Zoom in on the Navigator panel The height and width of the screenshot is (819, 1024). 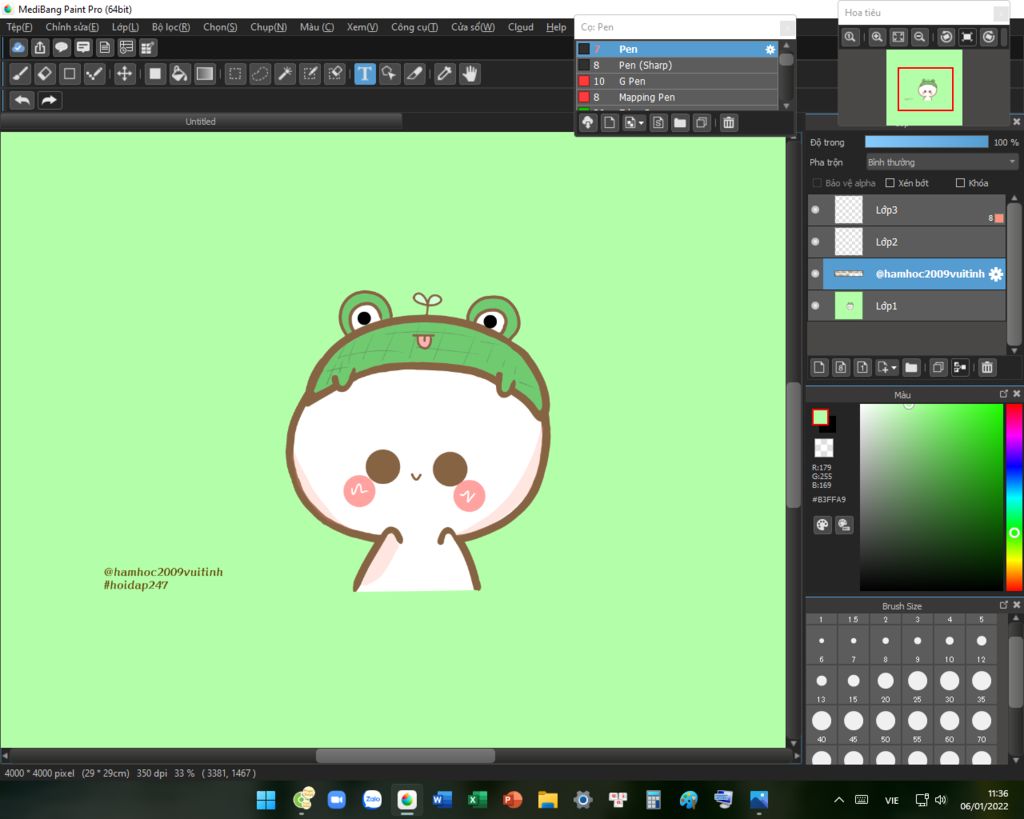pos(877,37)
